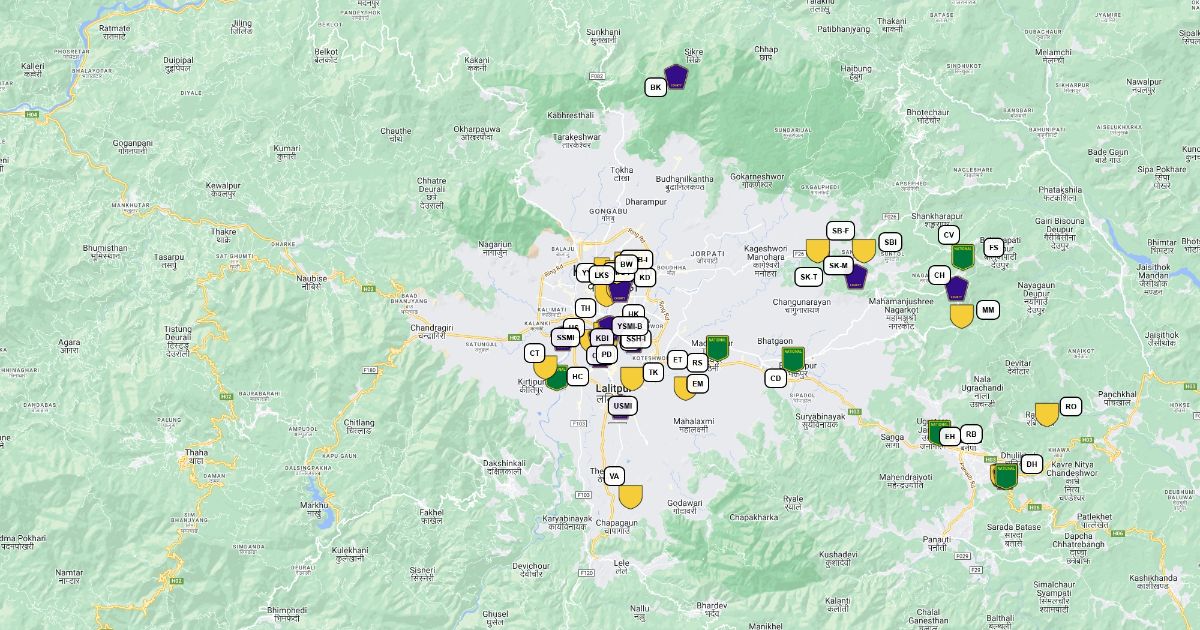Click the purple pentagon marker below SK-M
This screenshot has width=1200, height=630.
[855, 276]
